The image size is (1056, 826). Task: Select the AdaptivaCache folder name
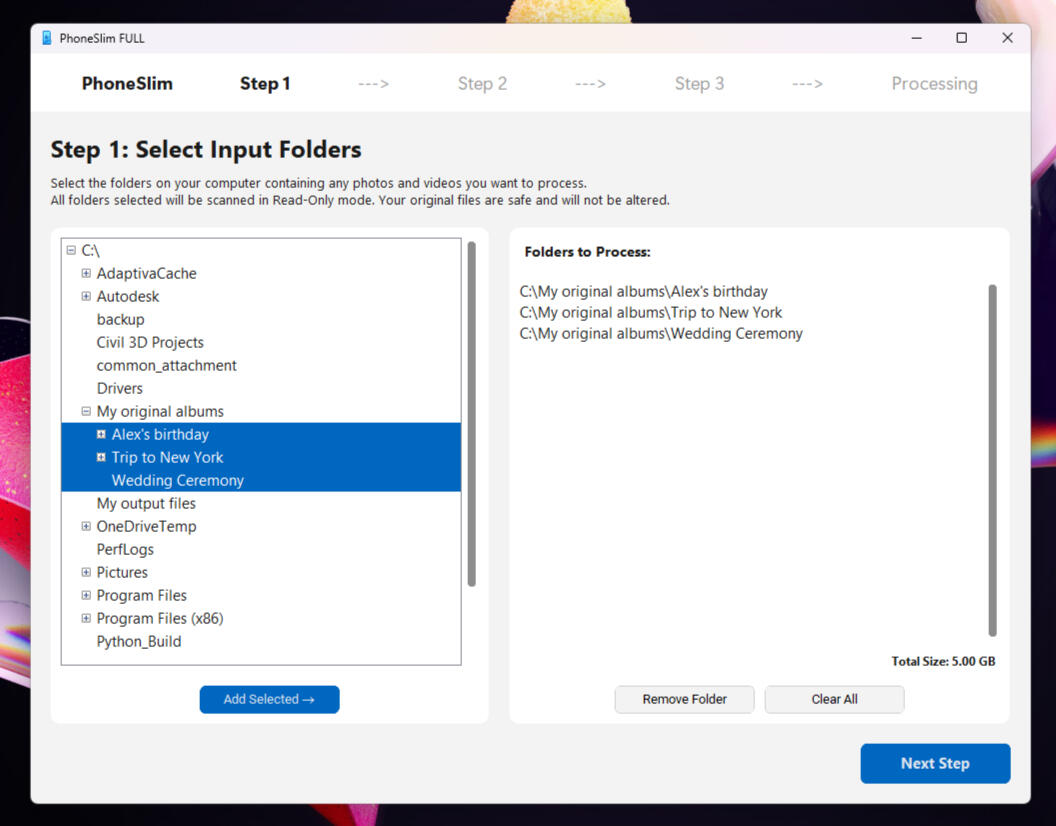coord(146,273)
